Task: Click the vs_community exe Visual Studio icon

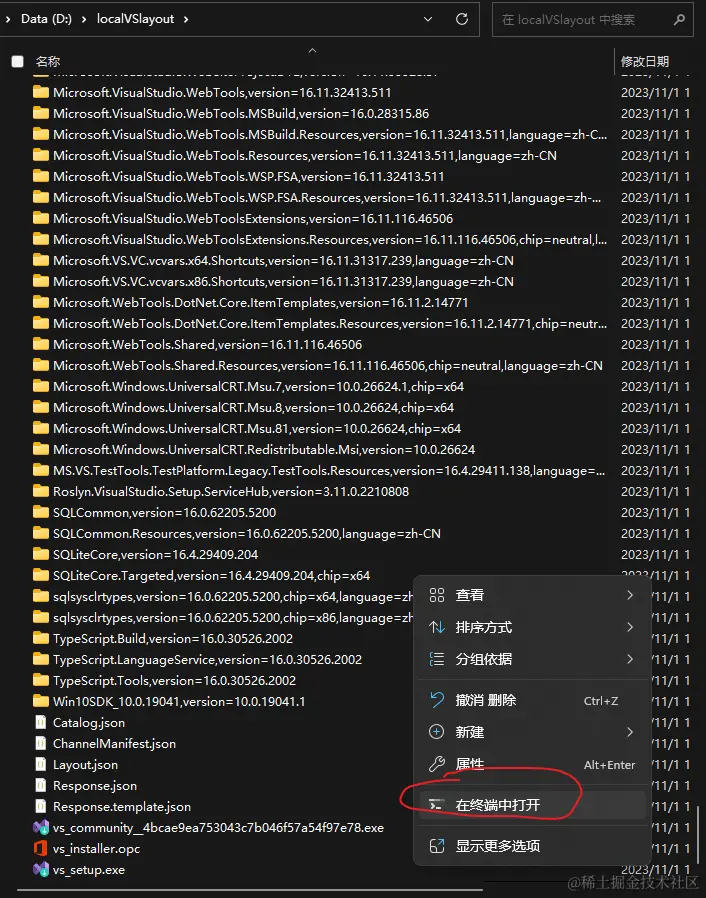Action: coord(41,827)
